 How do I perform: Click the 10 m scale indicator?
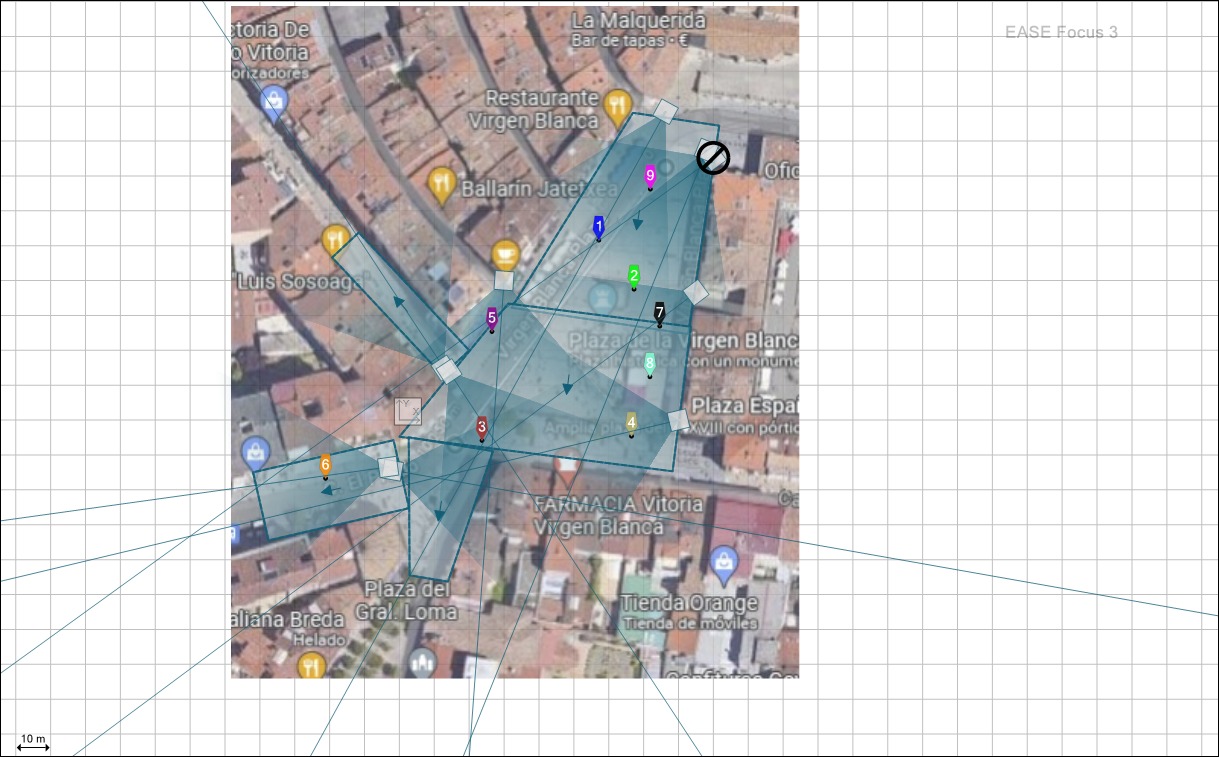click(x=33, y=742)
